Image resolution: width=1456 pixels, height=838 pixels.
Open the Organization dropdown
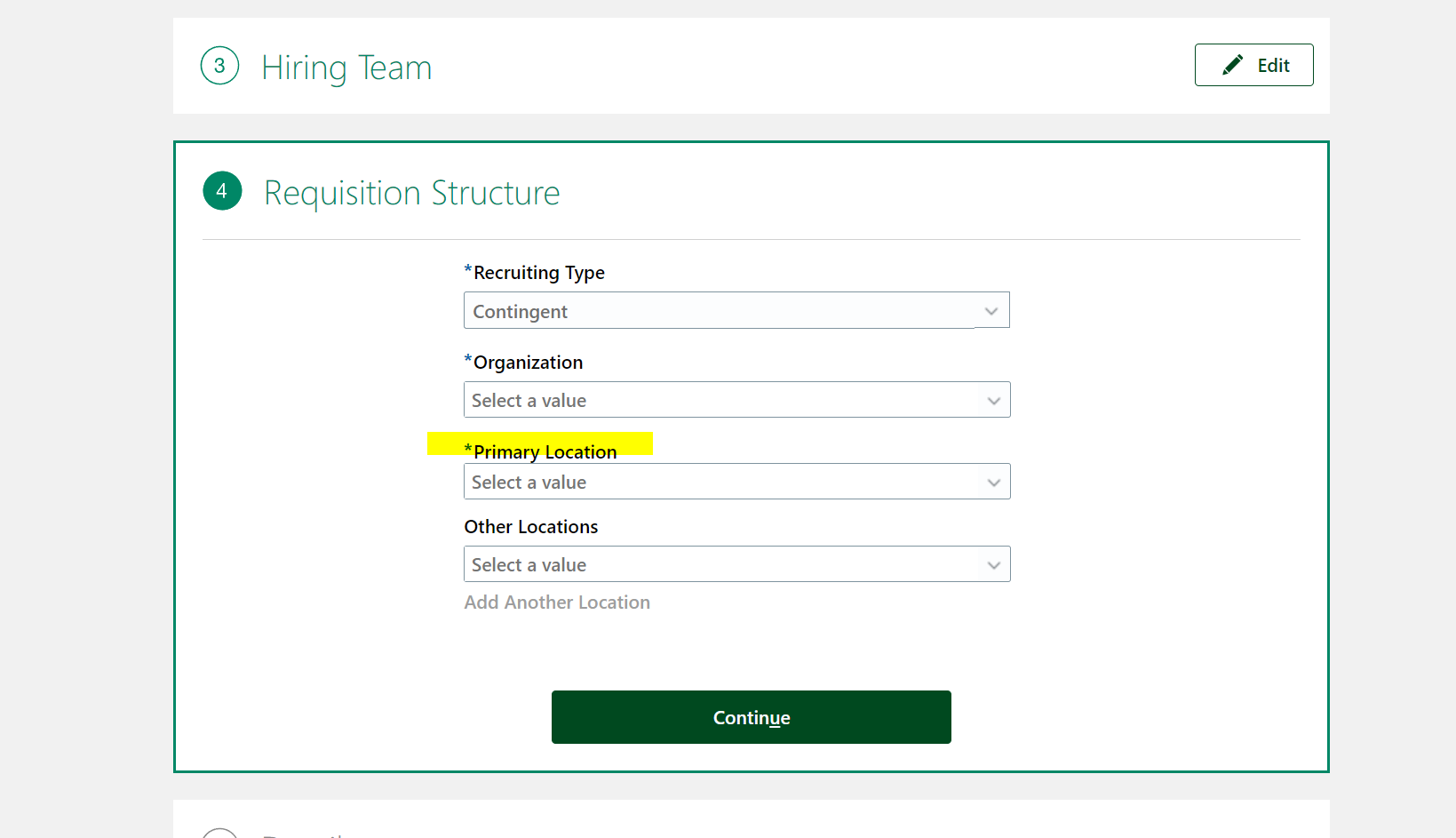pos(736,400)
